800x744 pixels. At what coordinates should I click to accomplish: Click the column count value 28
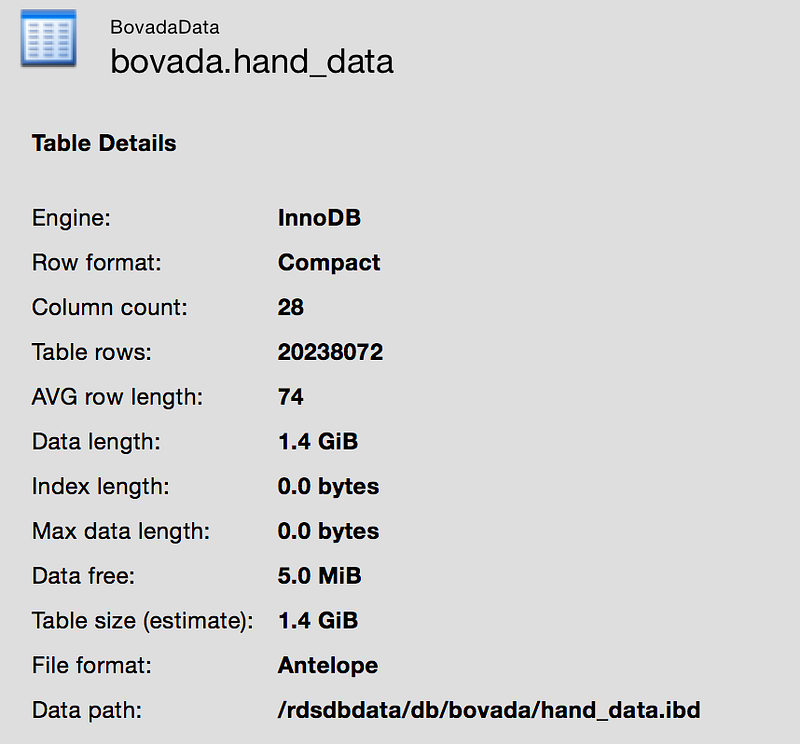[x=291, y=307]
